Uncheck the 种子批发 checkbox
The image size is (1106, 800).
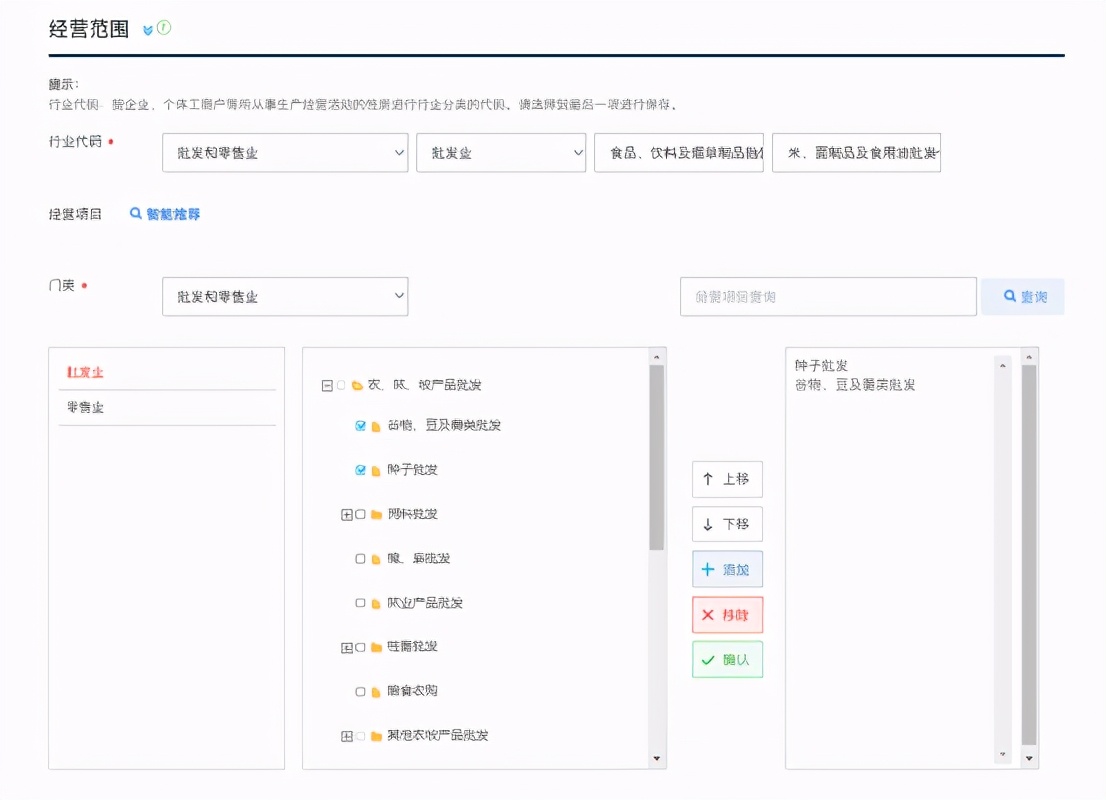(360, 470)
